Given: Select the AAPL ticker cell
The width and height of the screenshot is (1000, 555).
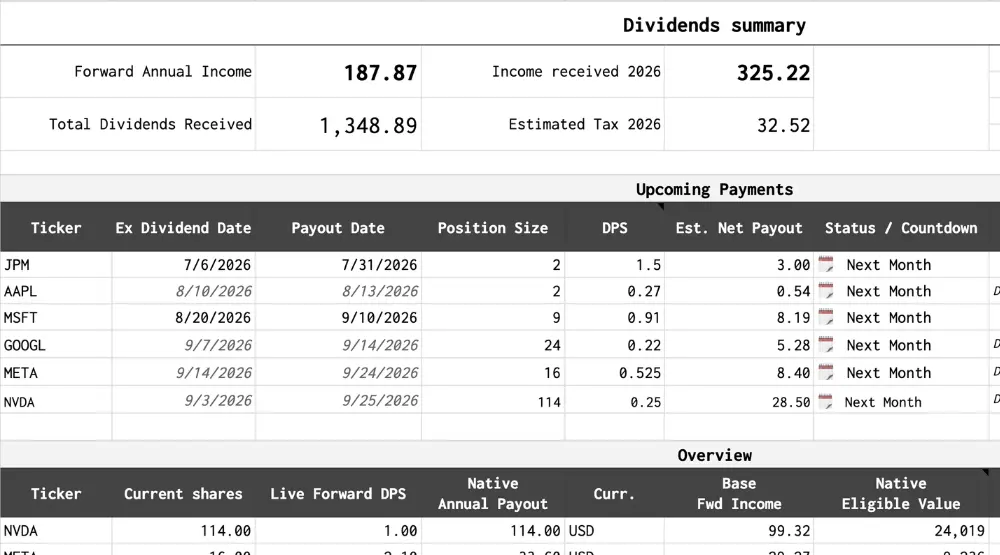Looking at the screenshot, I should [x=56, y=291].
